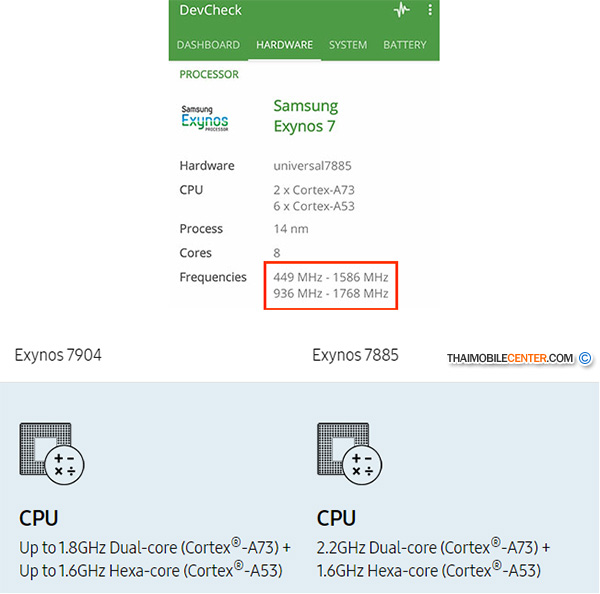Click the universal7885 hardware value

313,166
